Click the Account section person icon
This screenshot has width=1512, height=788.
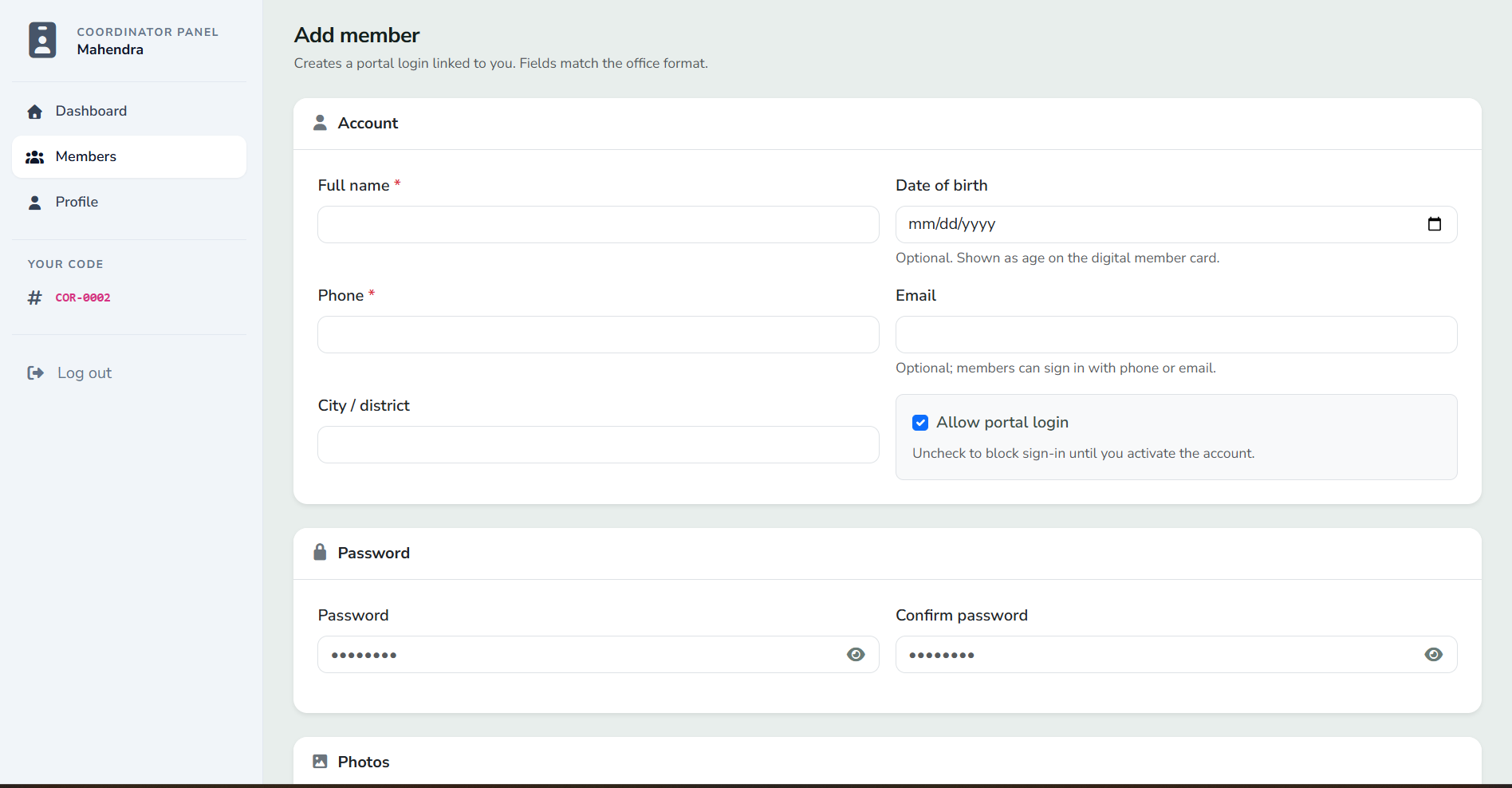point(320,123)
